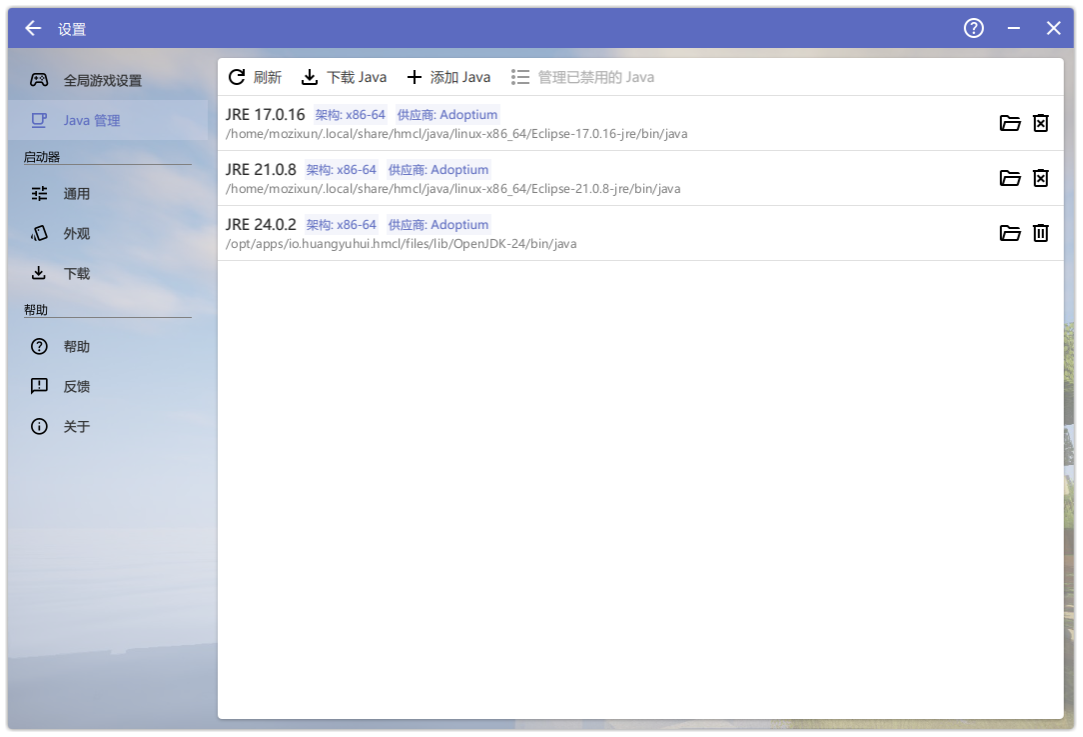Open the help question mark icon in title bar
Viewport: 1083px width, 737px height.
[974, 28]
